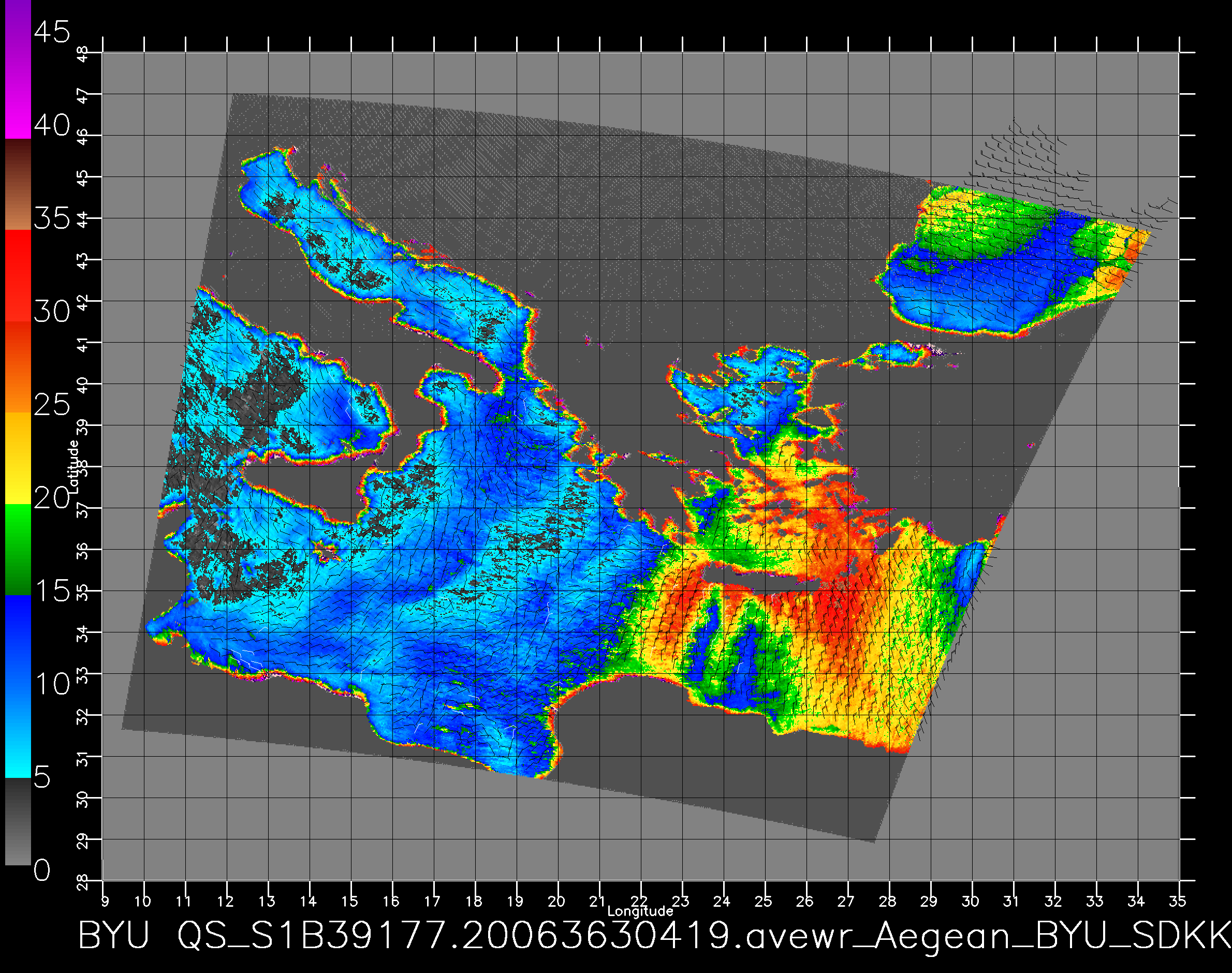Viewport: 1232px width, 973px height.
Task: Click the color scale label 35
Action: [52, 218]
